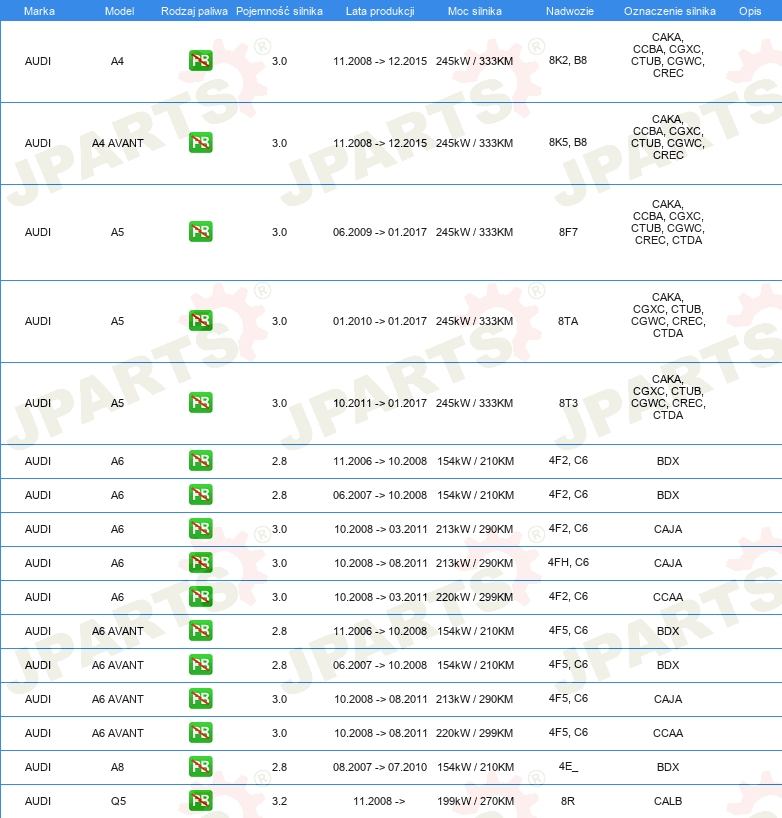Click the BDX engine code in the A8 row
The width and height of the screenshot is (782, 818).
point(668,767)
